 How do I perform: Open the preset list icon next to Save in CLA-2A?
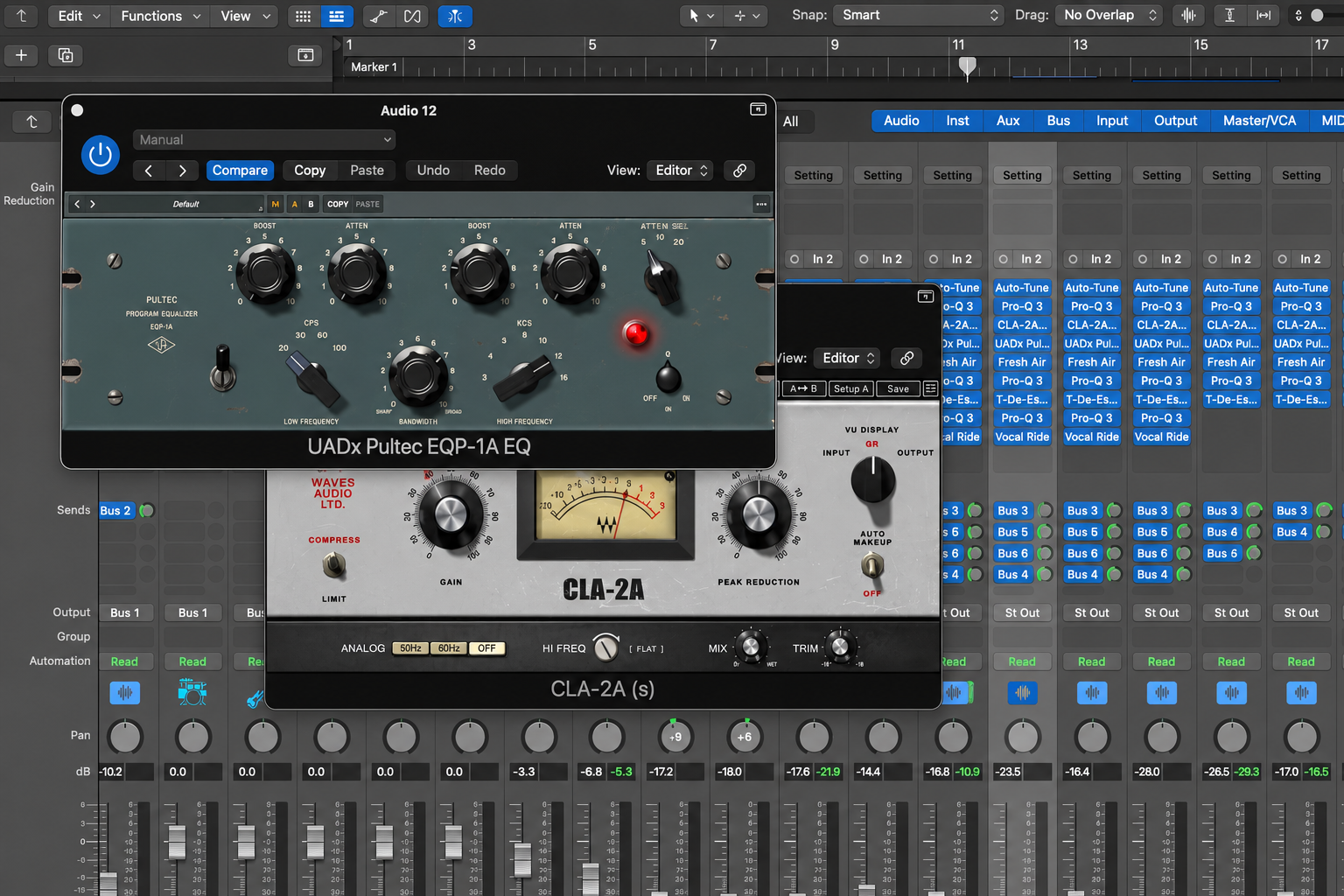point(930,388)
